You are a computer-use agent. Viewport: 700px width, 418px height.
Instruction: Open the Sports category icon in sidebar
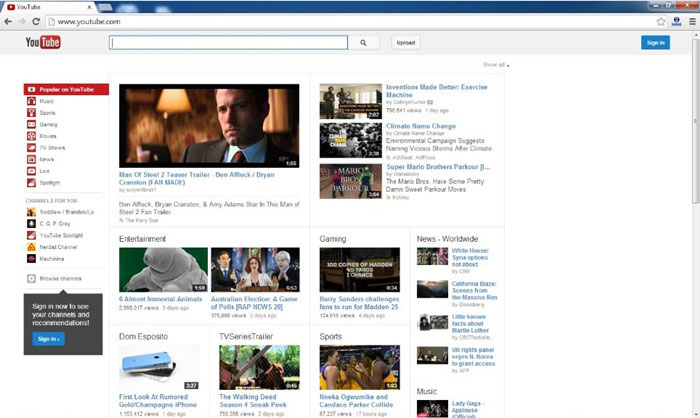tap(31, 113)
